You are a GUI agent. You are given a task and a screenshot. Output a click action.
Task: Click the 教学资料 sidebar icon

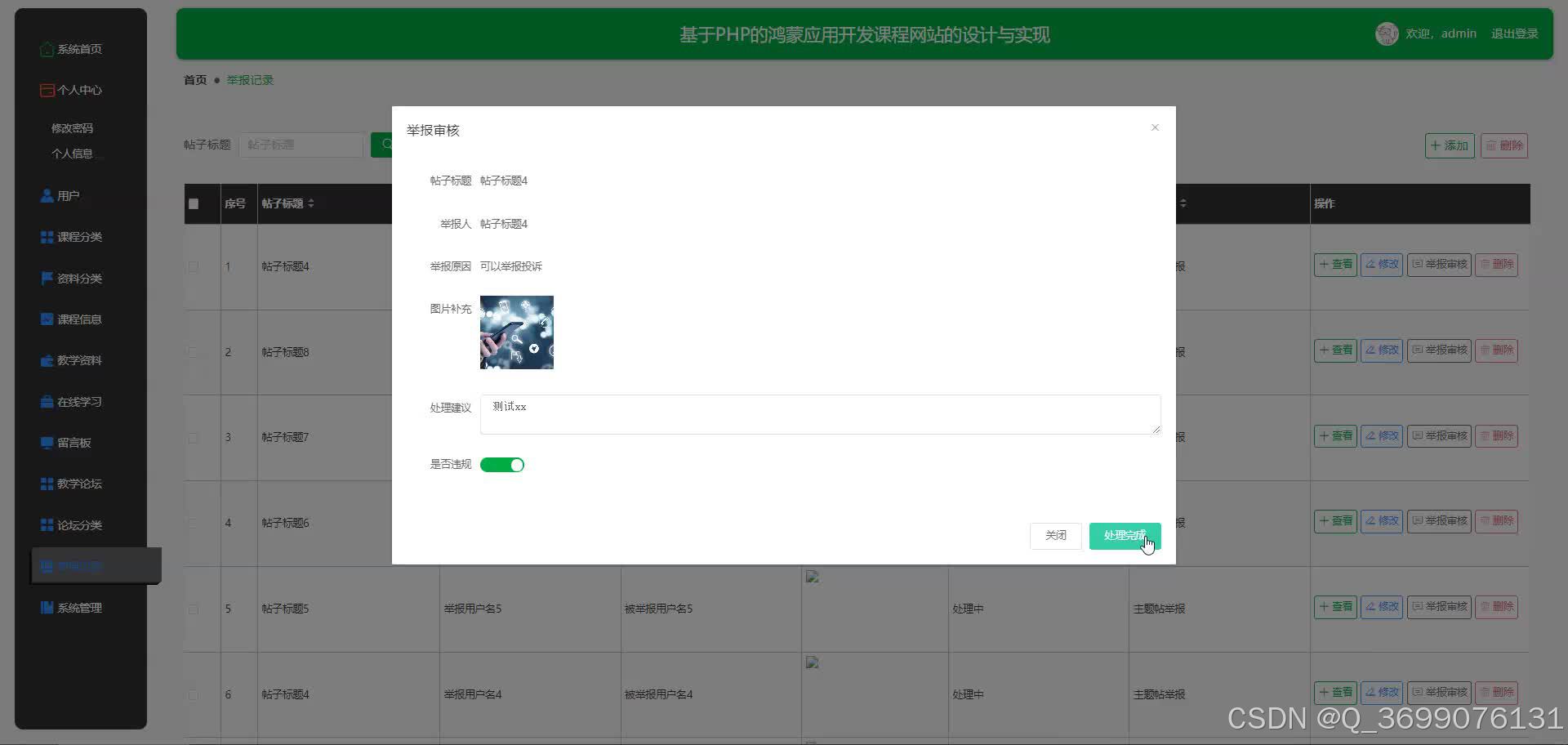(47, 360)
